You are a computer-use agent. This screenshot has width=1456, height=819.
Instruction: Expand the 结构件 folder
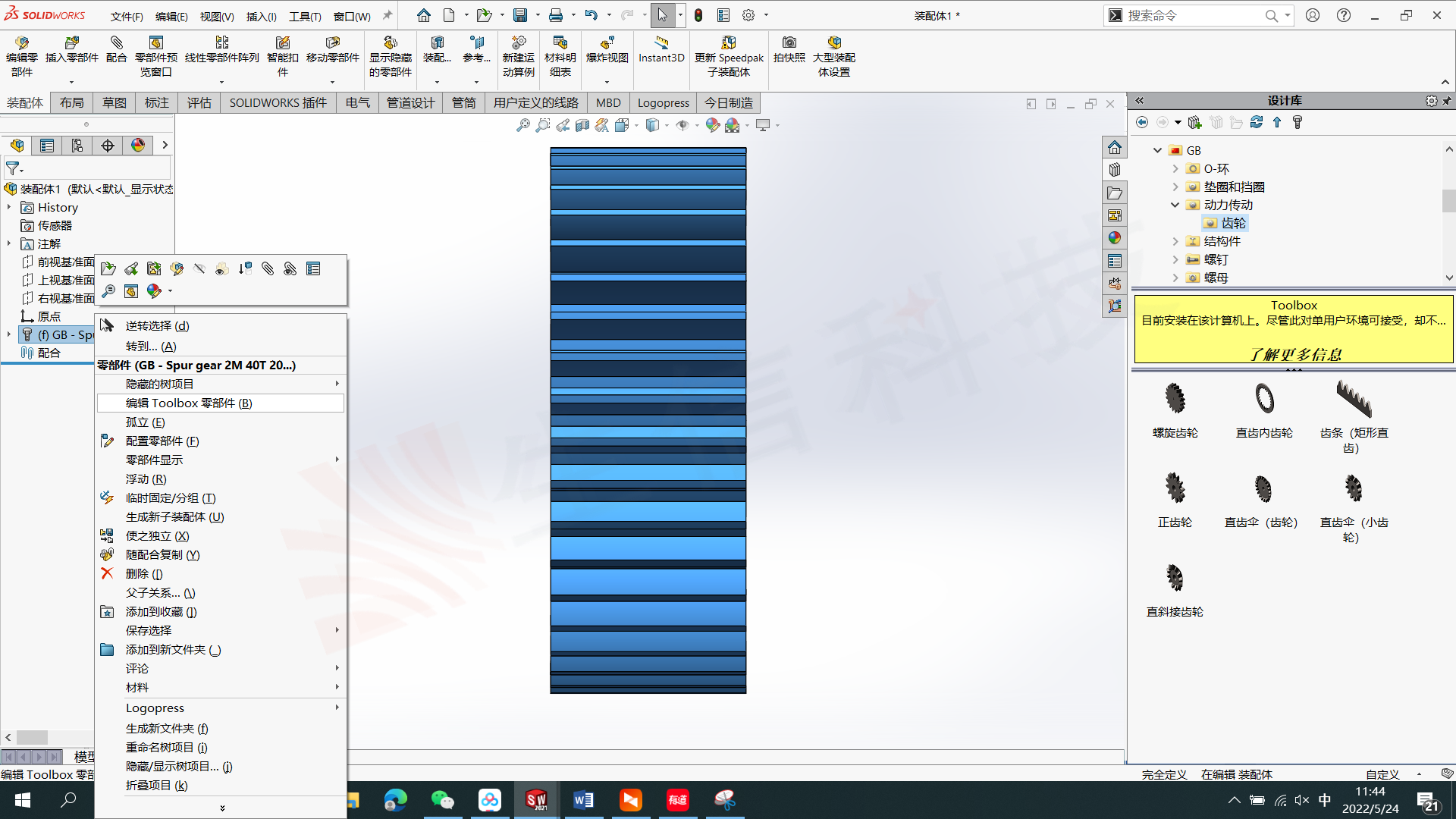click(x=1175, y=241)
